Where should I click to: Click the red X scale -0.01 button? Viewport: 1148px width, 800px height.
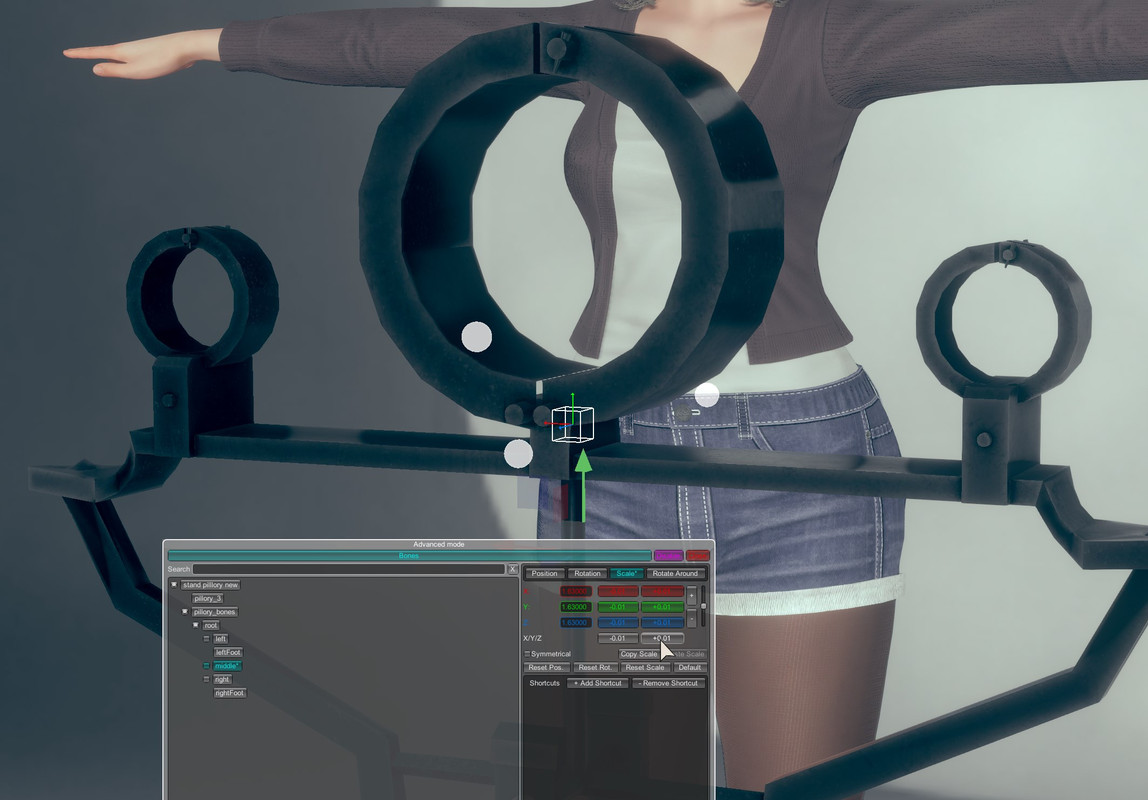pos(617,591)
